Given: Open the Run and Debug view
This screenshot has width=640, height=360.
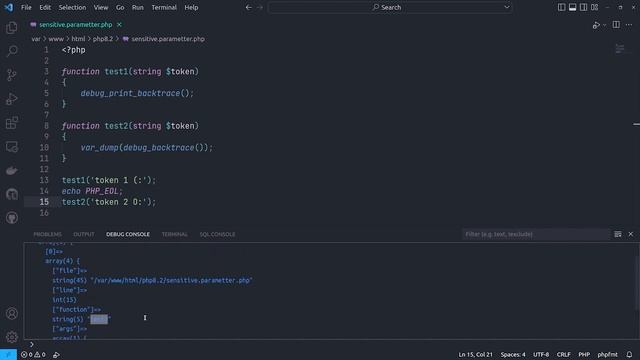Looking at the screenshot, I should tap(12, 99).
